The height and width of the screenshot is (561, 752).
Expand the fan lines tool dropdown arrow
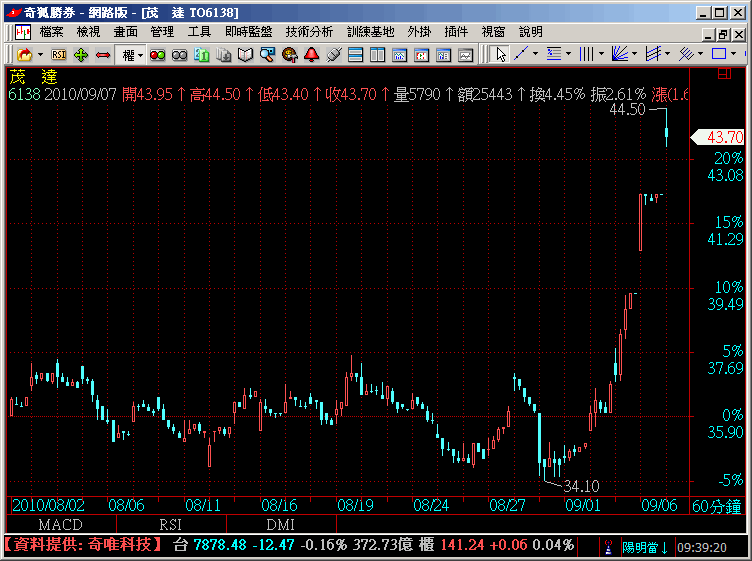point(635,54)
